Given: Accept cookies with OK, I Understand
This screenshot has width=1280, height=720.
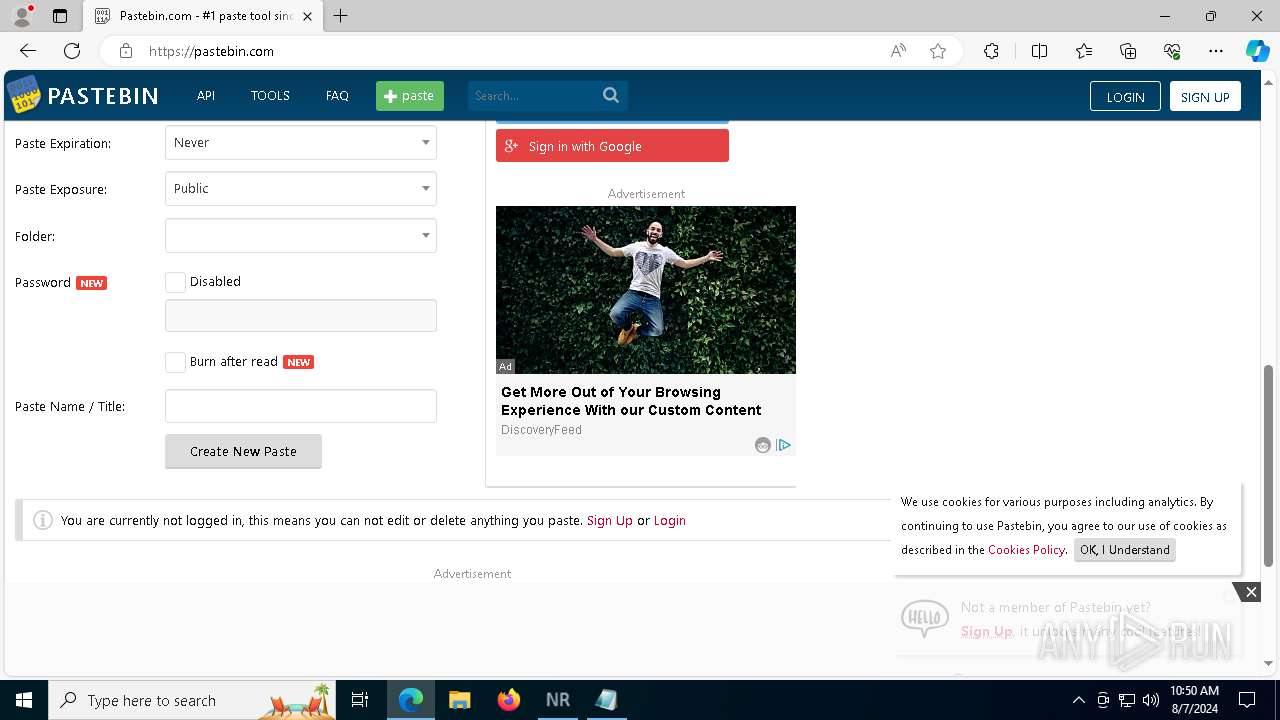Looking at the screenshot, I should (x=1124, y=550).
